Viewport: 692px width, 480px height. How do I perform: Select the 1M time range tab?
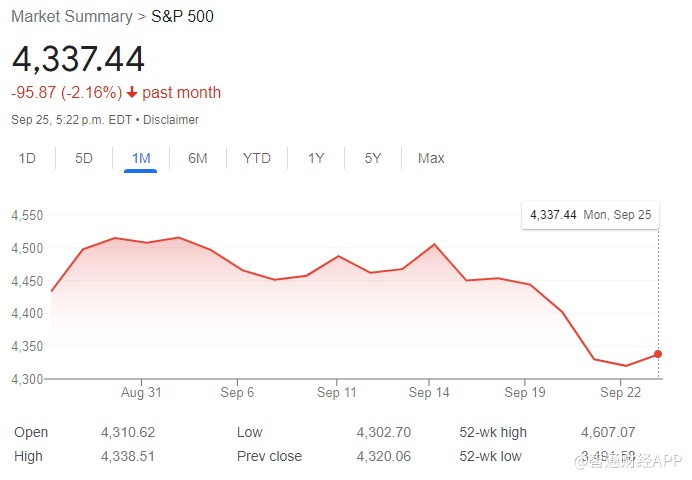coord(141,158)
